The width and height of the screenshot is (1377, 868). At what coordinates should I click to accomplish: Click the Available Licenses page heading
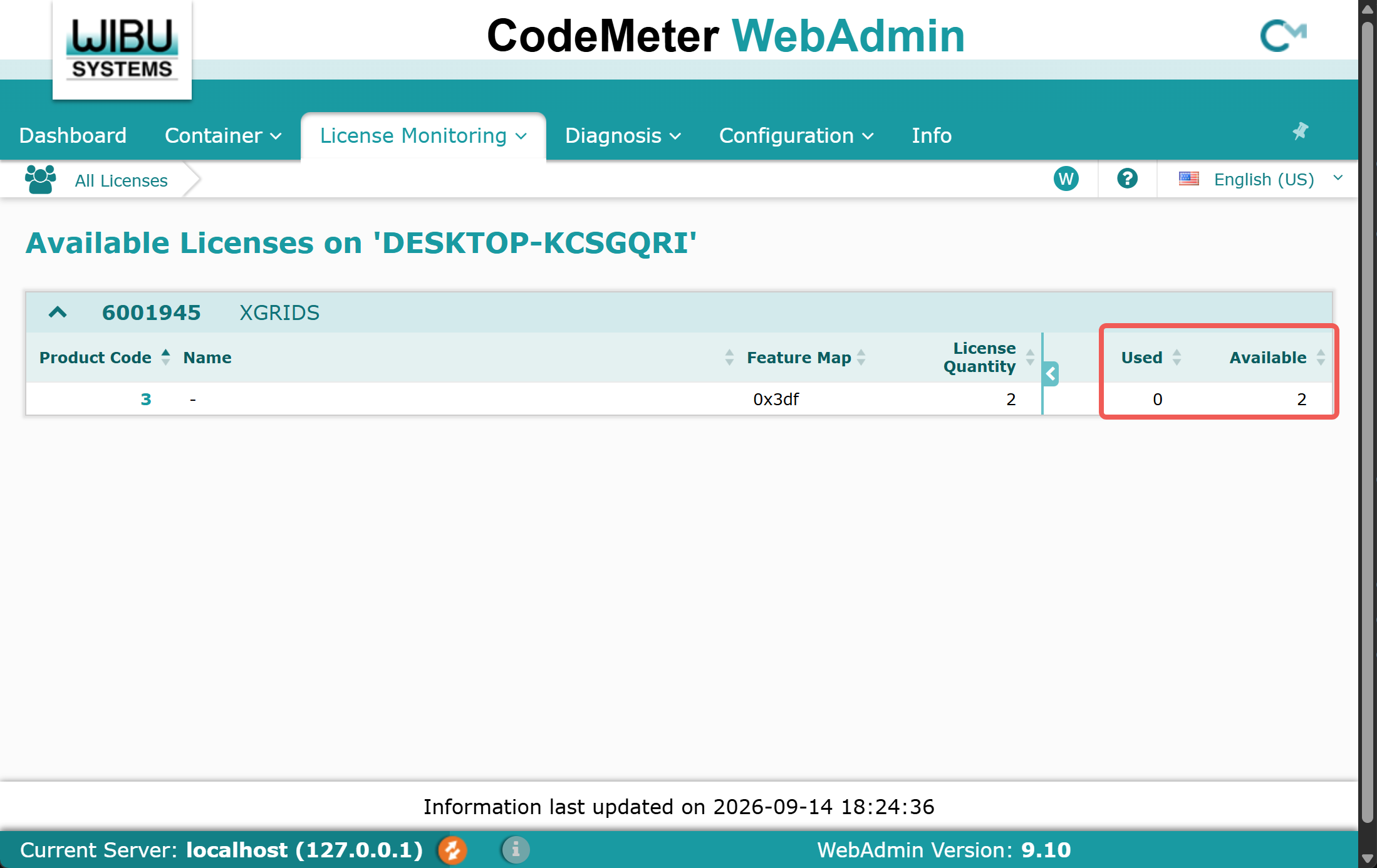tap(361, 243)
